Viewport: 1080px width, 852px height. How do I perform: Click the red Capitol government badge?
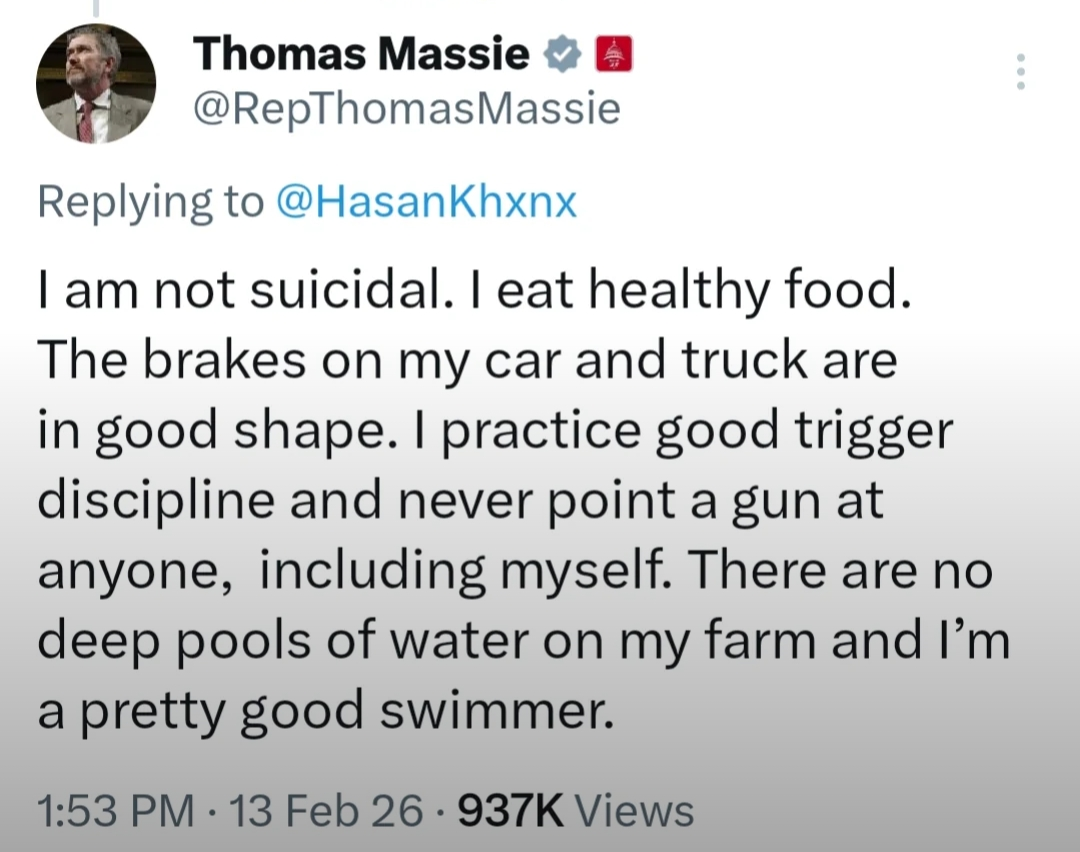[x=613, y=56]
